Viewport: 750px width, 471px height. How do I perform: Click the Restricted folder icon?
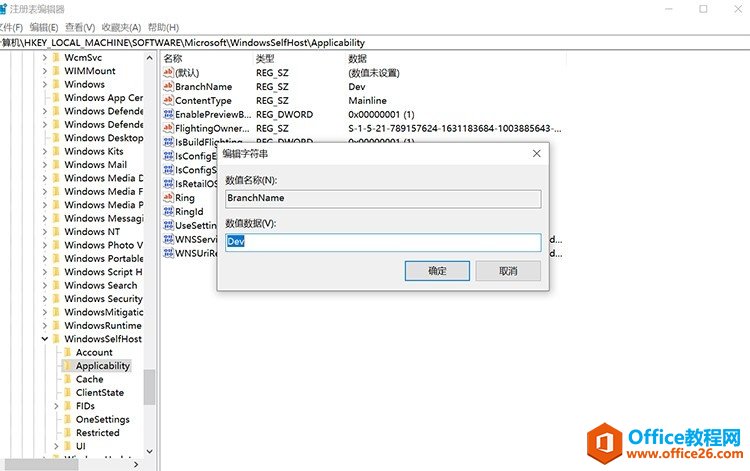67,433
